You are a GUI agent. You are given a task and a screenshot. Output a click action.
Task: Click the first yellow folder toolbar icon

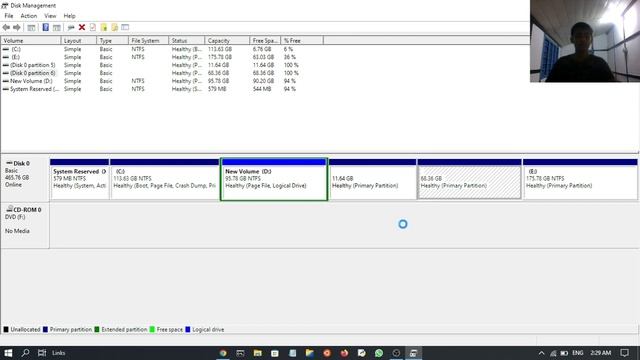104,27
